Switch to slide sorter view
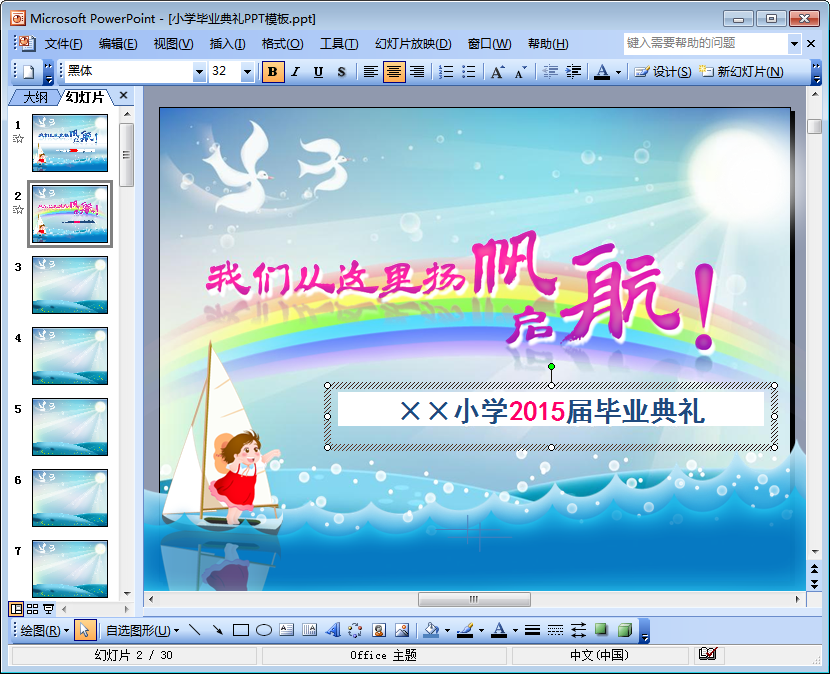Viewport: 830px width, 674px height. click(32, 608)
